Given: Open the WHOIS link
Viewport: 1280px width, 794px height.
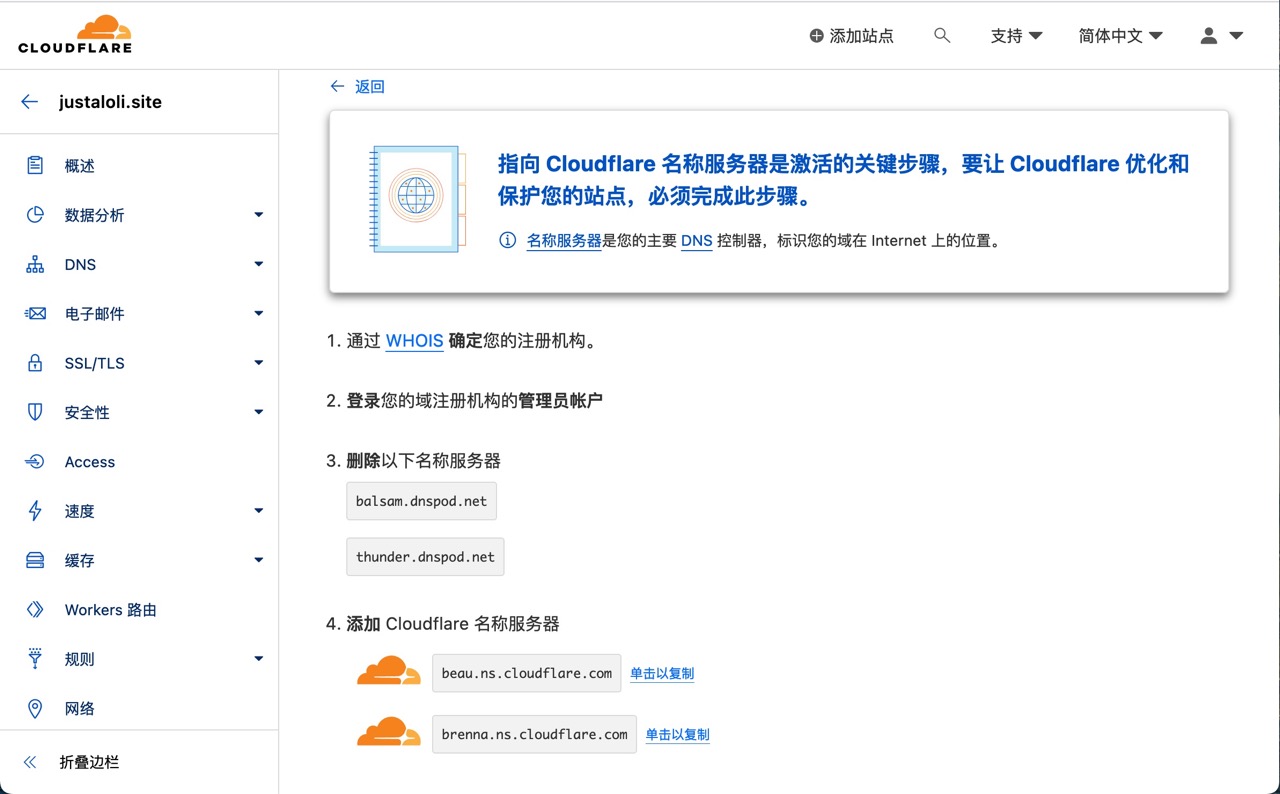Looking at the screenshot, I should (414, 341).
